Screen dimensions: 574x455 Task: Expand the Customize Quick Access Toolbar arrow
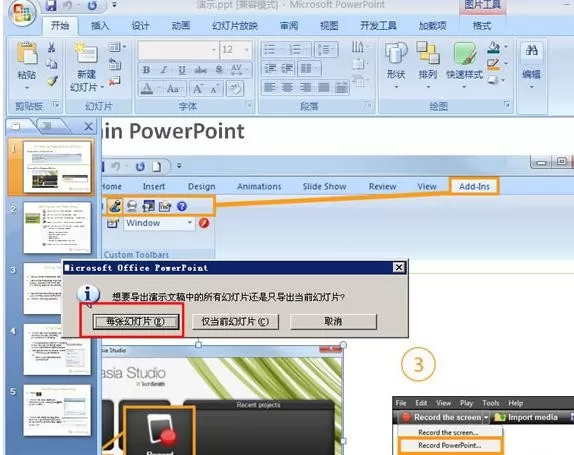tap(115, 5)
